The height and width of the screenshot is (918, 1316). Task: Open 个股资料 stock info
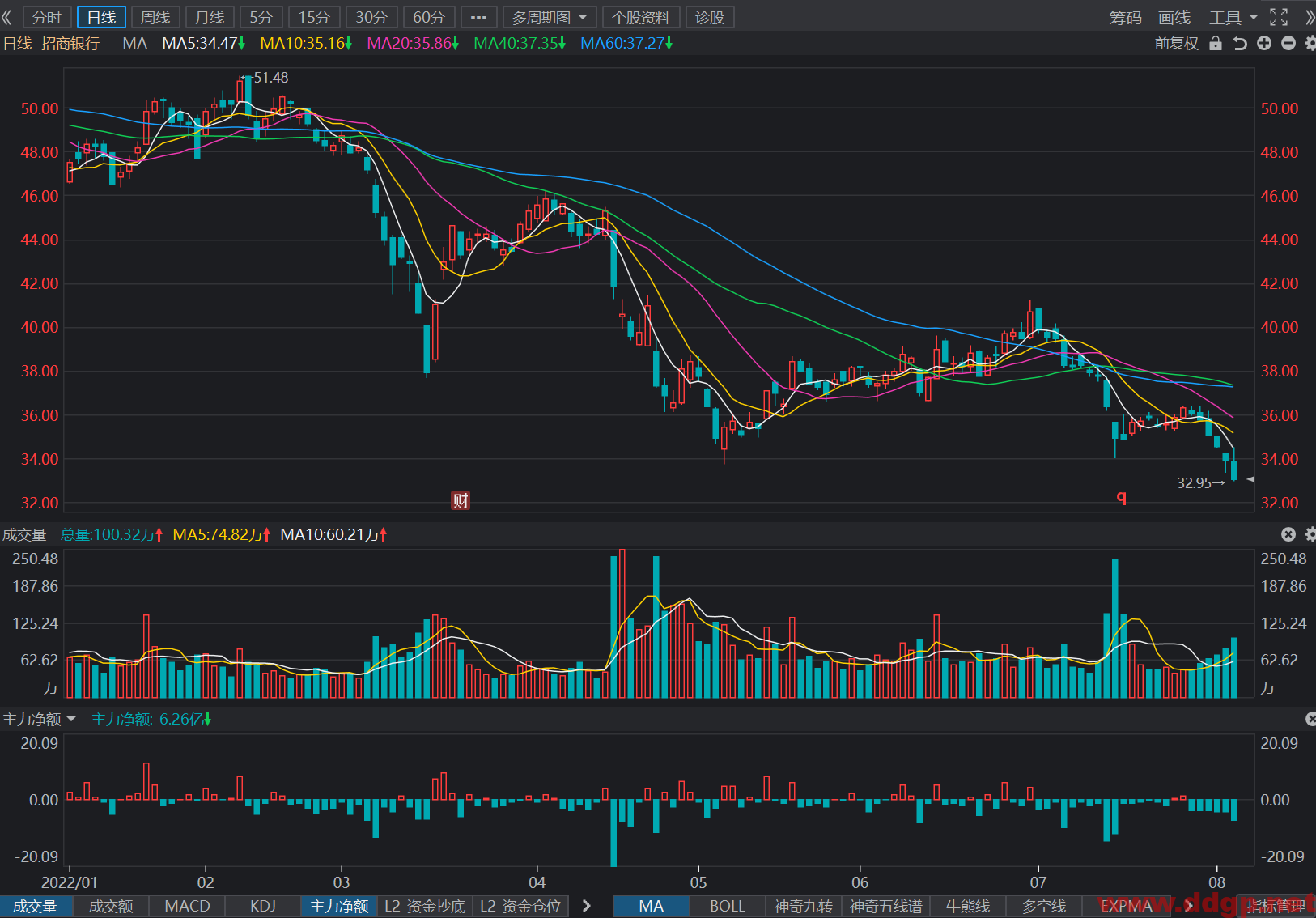coord(641,17)
